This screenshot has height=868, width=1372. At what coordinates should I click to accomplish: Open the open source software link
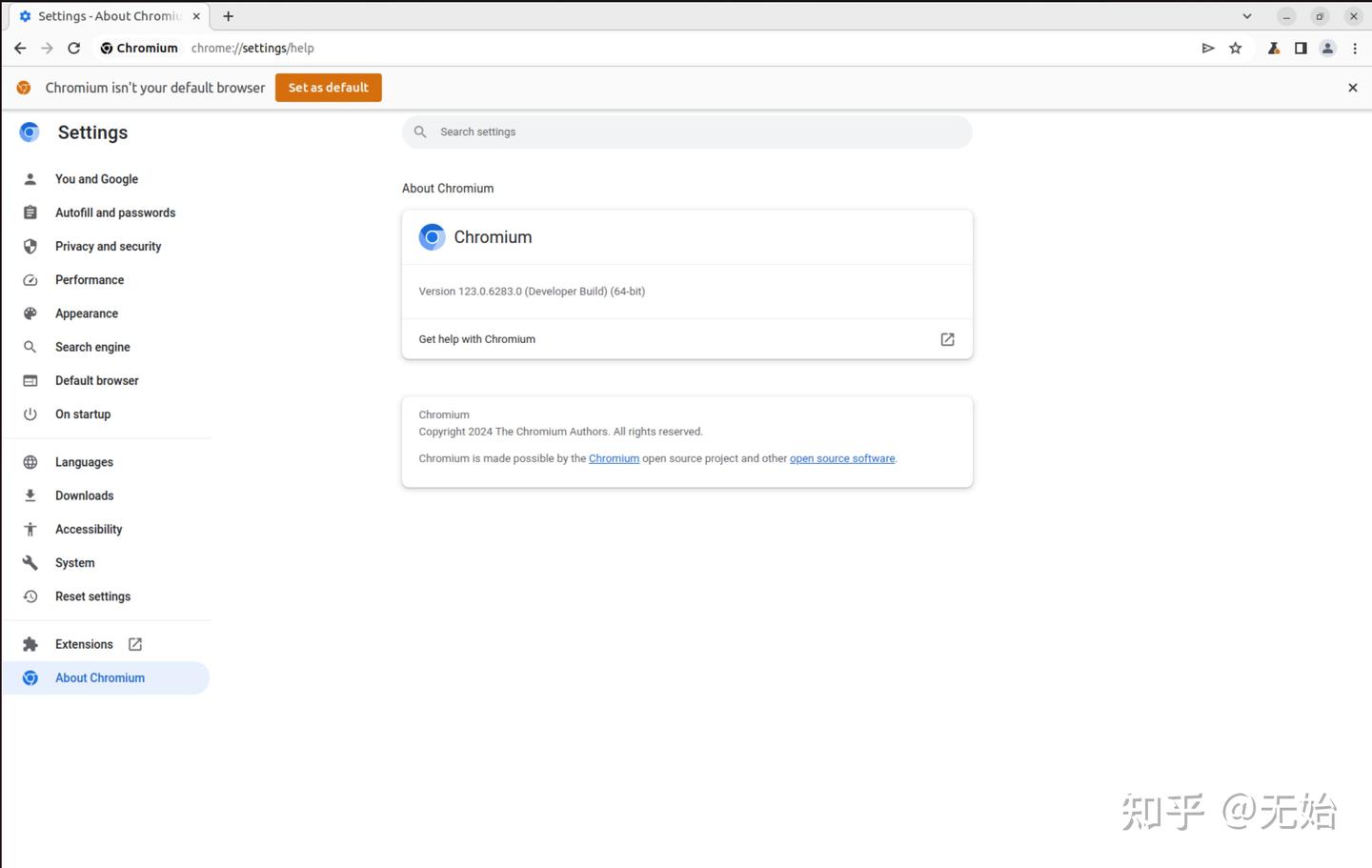pos(841,458)
